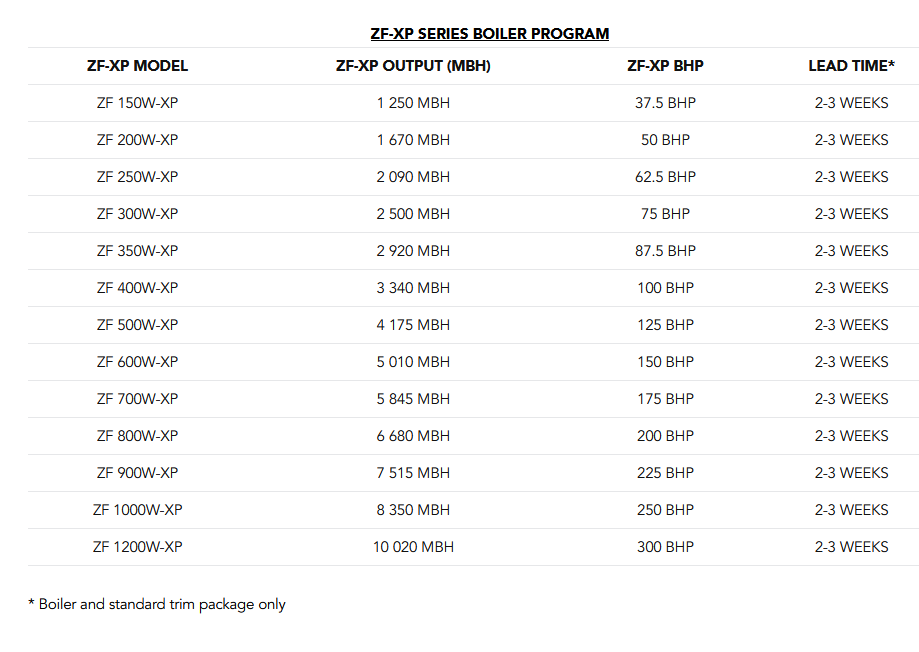Select the ZF 200W-XP model cell
Image resolution: width=919 pixels, height=652 pixels.
pos(137,140)
